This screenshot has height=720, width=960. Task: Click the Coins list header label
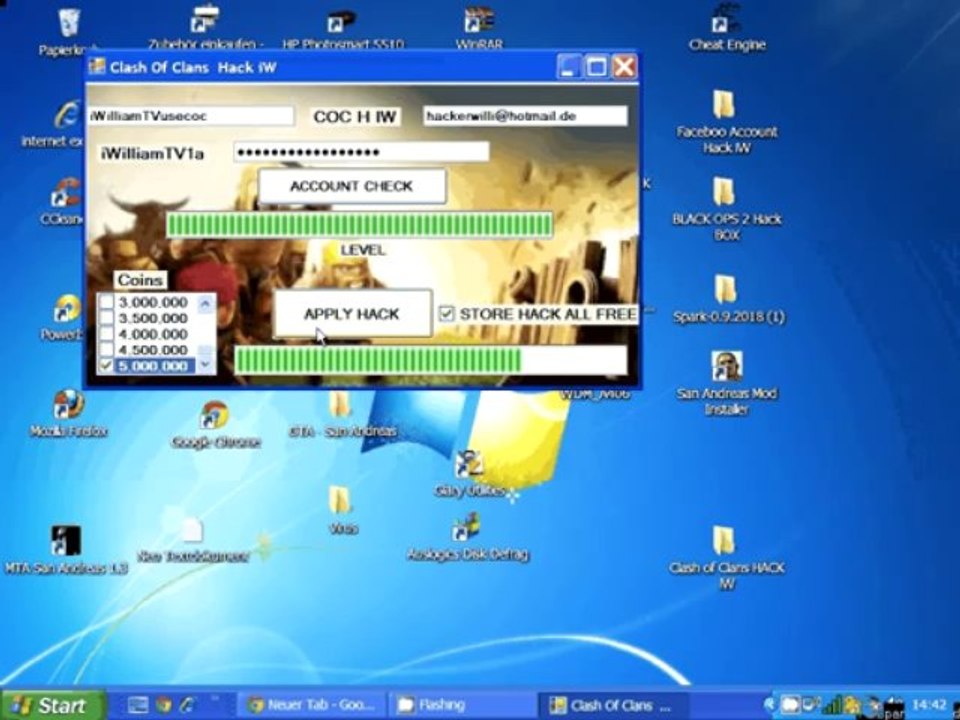click(x=140, y=280)
